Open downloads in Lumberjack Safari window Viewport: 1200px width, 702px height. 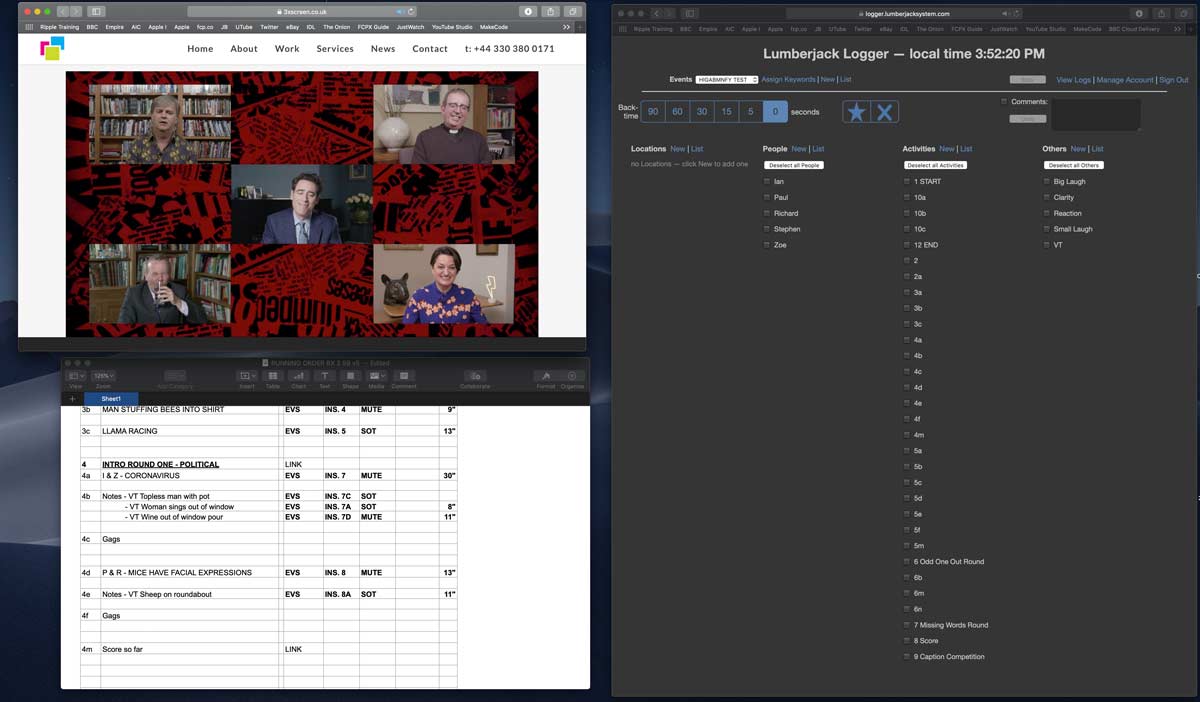coord(1138,13)
